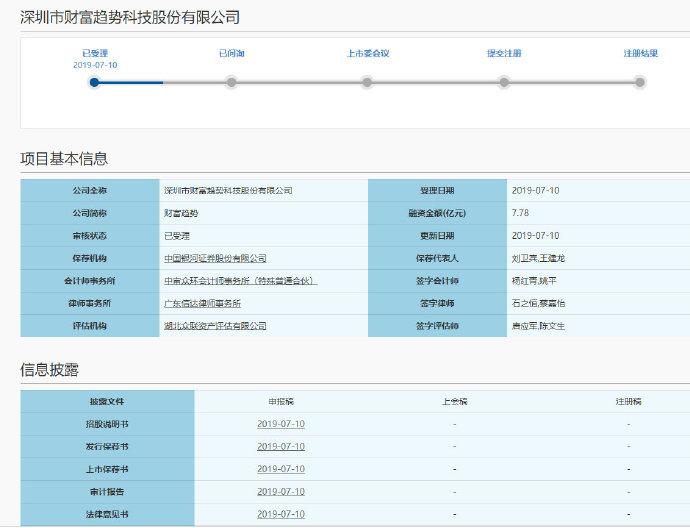Click the 项目基本信息 section heading
This screenshot has width=690, height=528.
(64, 159)
